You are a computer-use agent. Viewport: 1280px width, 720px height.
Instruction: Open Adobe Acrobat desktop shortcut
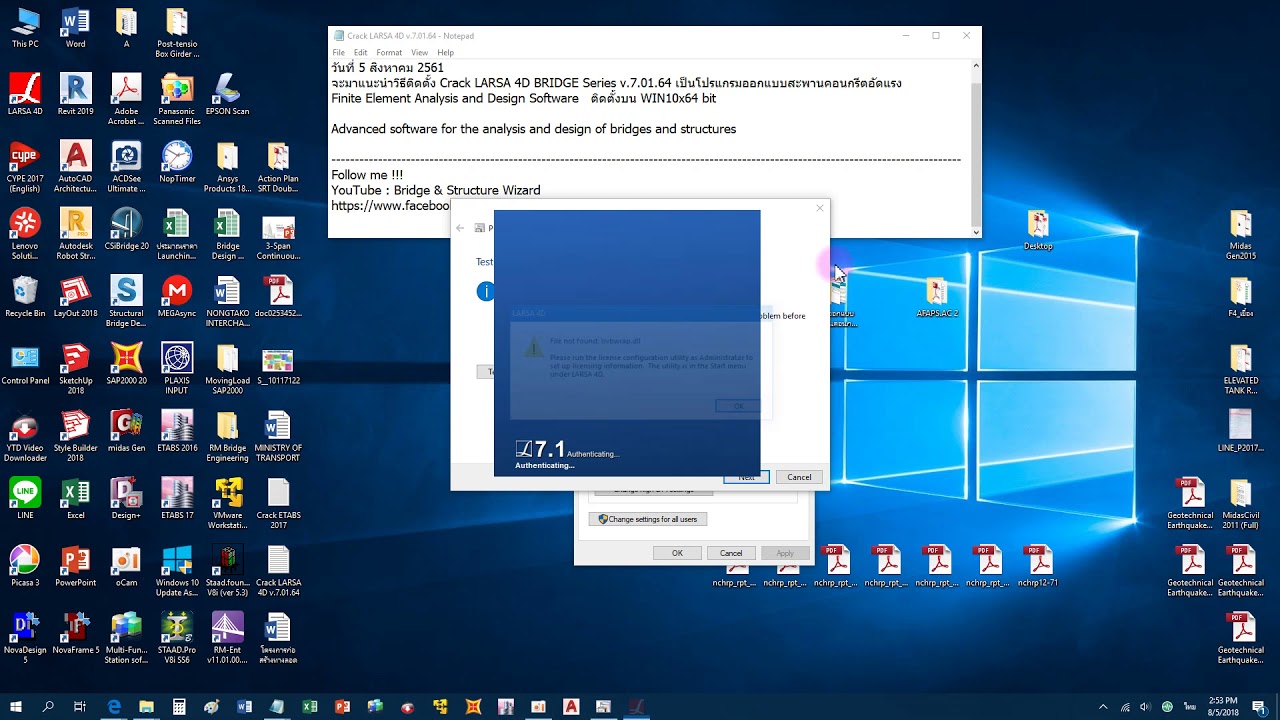[126, 99]
